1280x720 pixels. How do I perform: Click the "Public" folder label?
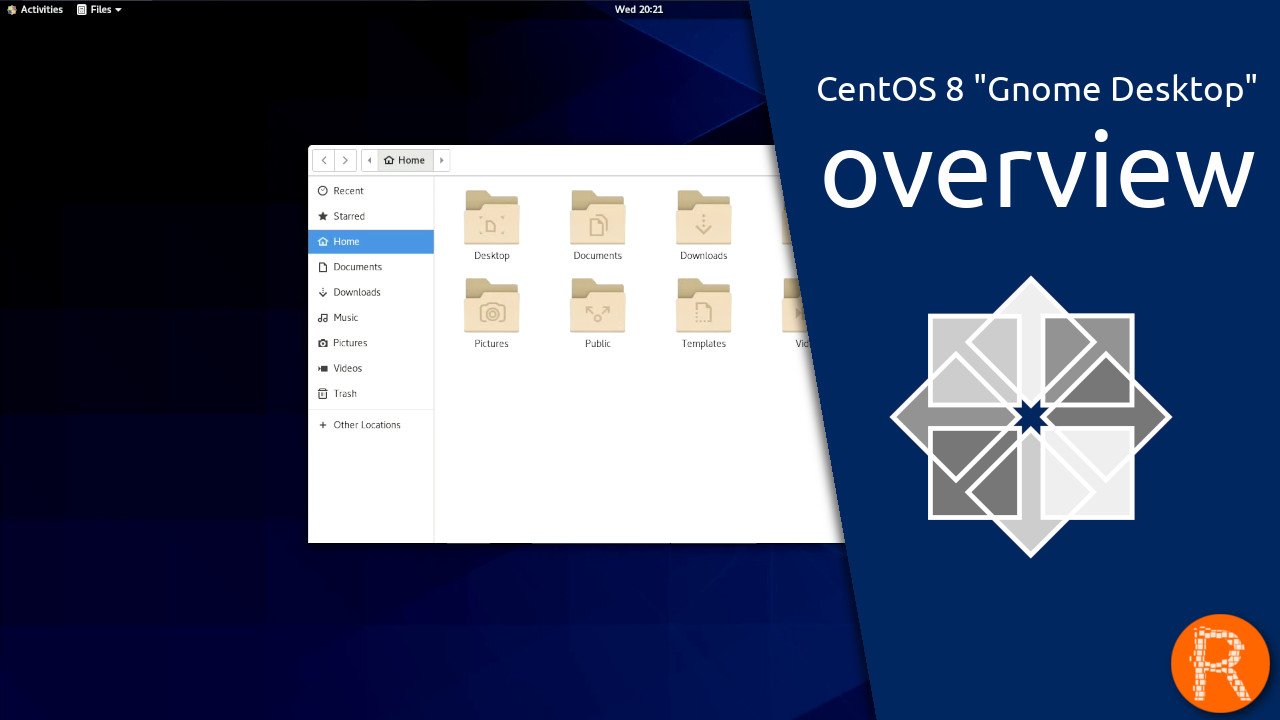coord(598,344)
